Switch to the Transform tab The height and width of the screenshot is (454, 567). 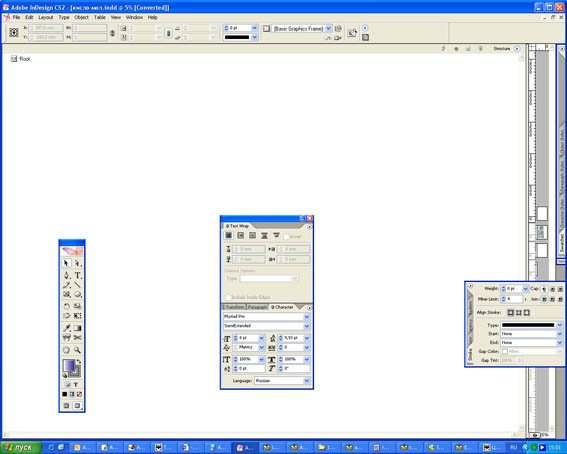click(235, 307)
